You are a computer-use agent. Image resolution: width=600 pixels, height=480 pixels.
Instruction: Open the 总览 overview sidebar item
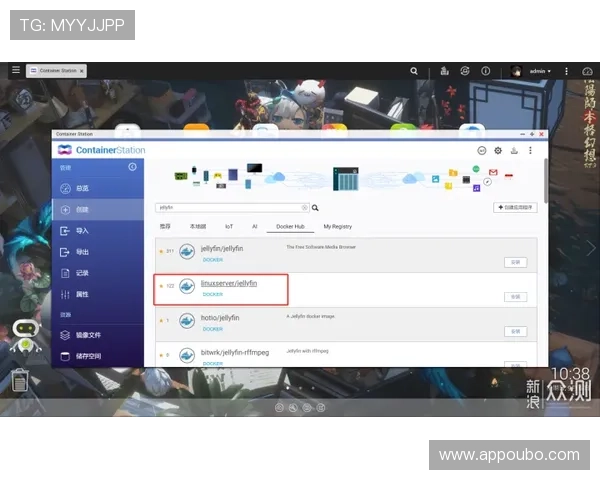coord(83,188)
